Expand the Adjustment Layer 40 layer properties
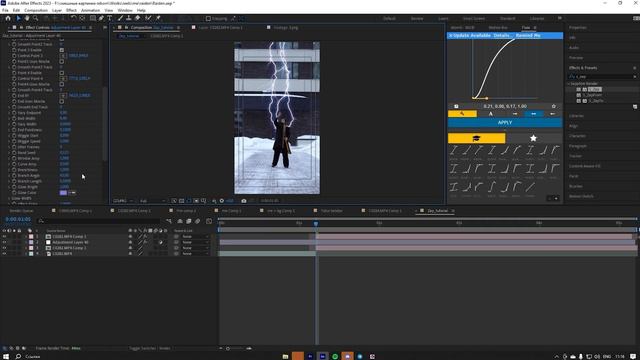 click(x=26, y=242)
